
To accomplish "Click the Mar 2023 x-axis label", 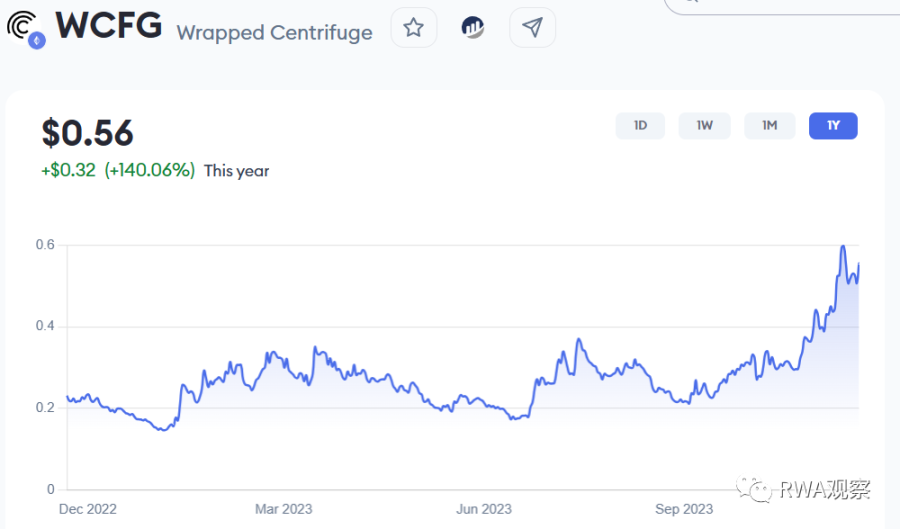I will coord(284,509).
